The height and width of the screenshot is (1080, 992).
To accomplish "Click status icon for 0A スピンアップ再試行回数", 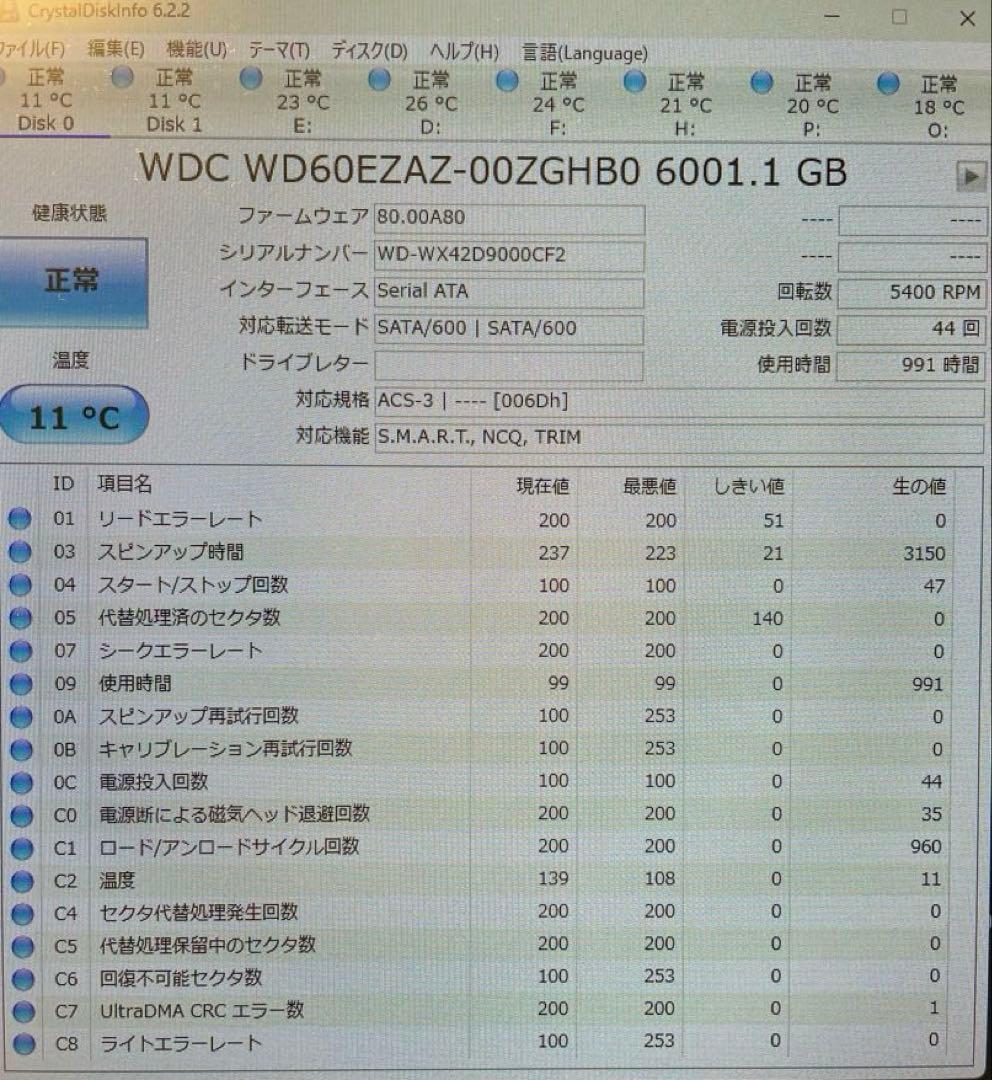I will coord(21,716).
